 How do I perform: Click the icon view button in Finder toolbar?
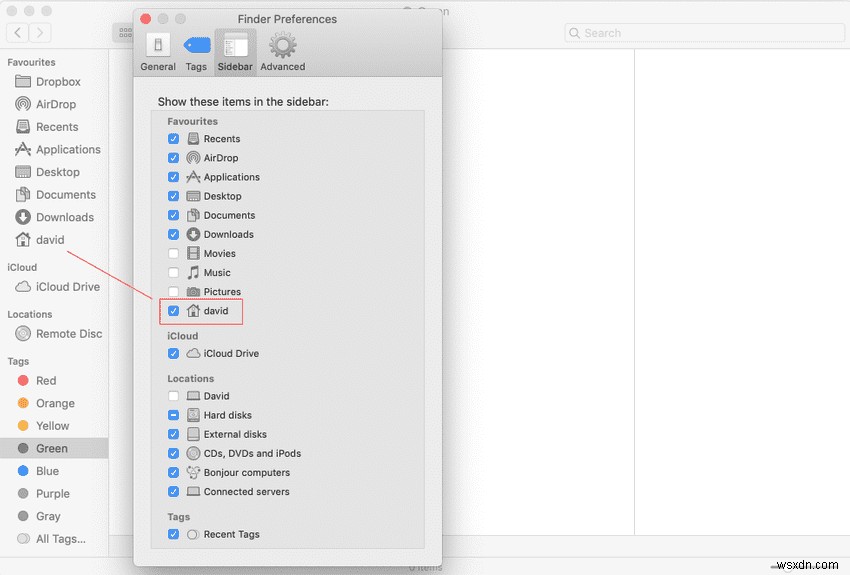(124, 33)
